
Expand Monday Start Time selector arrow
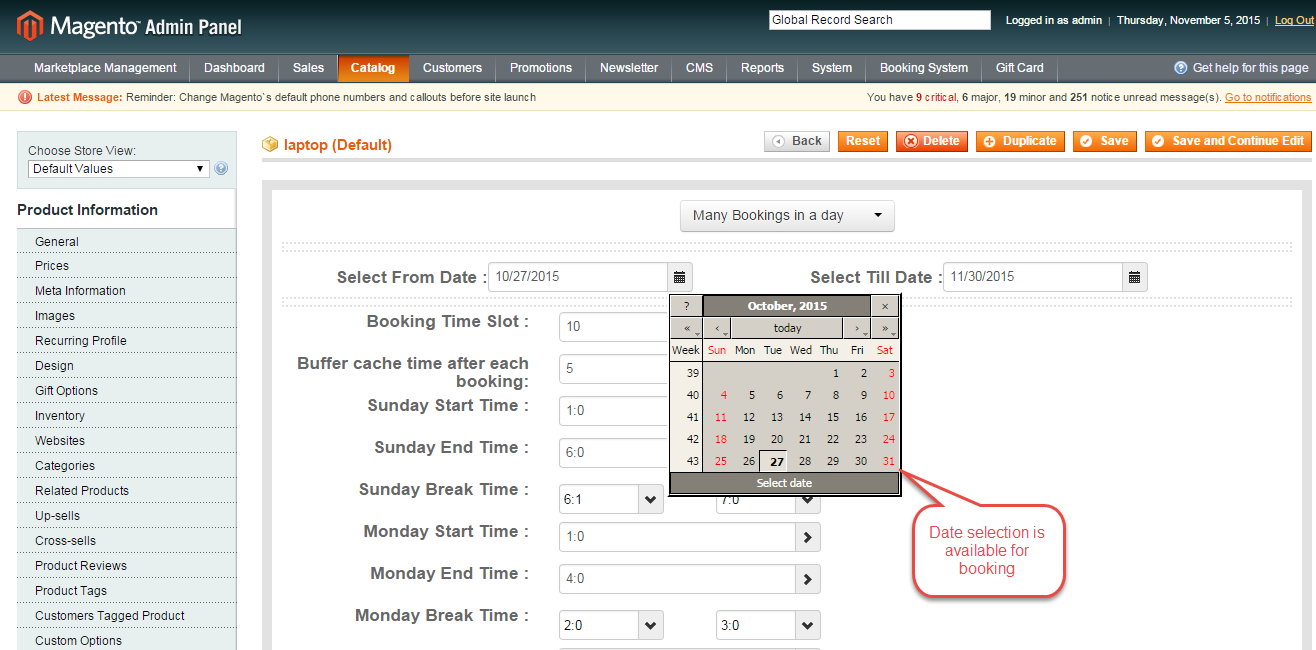[x=808, y=537]
